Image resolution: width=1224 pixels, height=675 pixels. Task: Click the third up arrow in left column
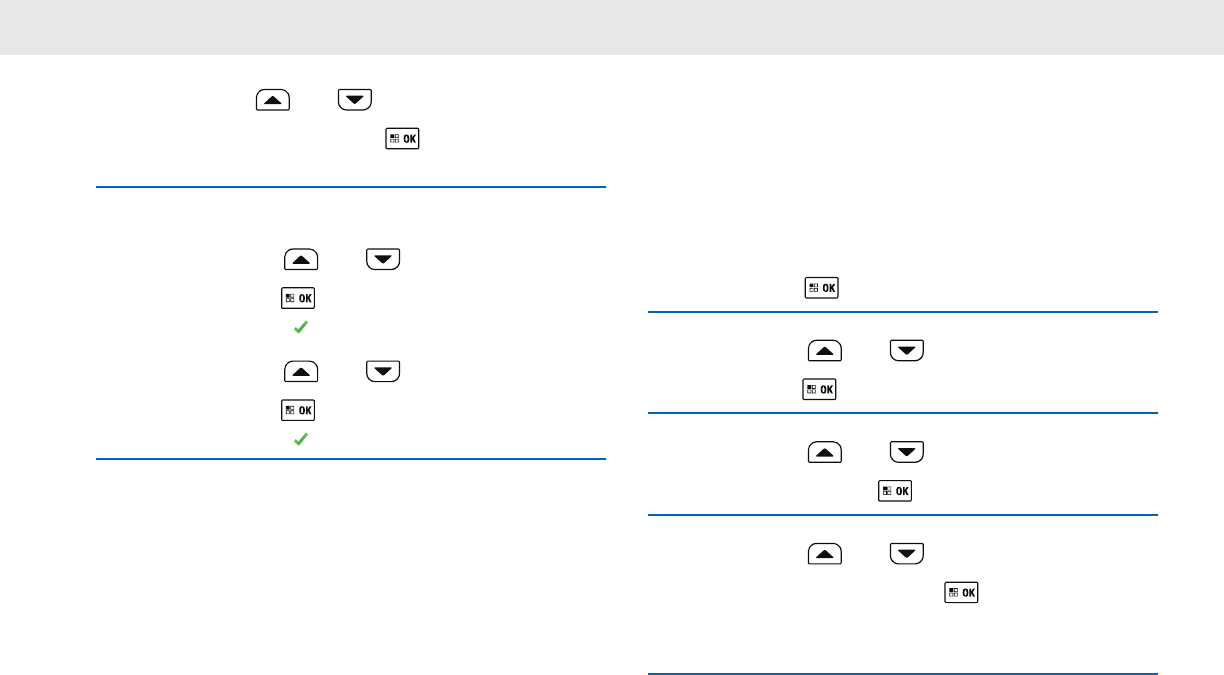click(x=301, y=372)
